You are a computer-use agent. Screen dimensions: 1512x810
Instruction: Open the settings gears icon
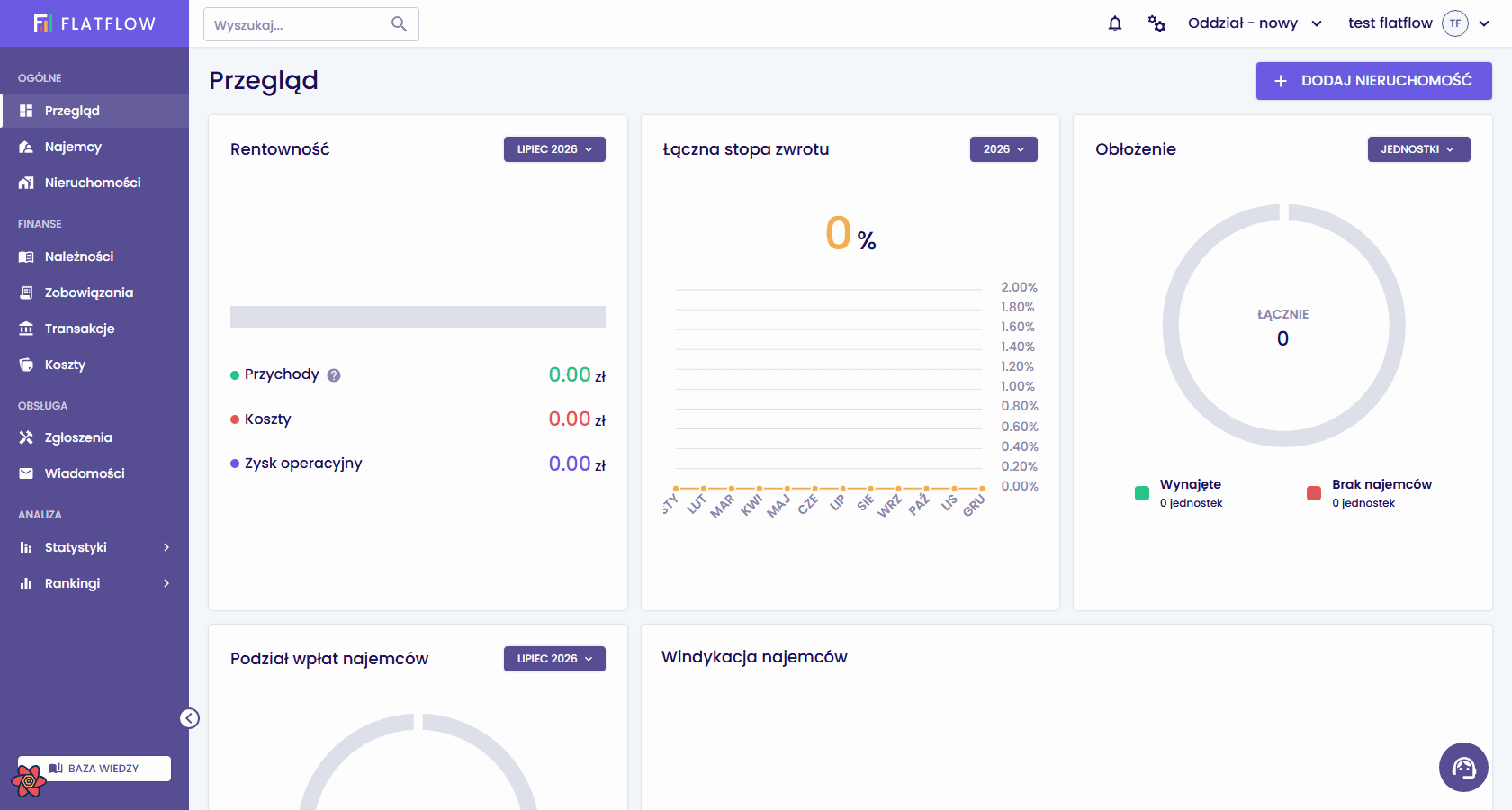[1156, 23]
